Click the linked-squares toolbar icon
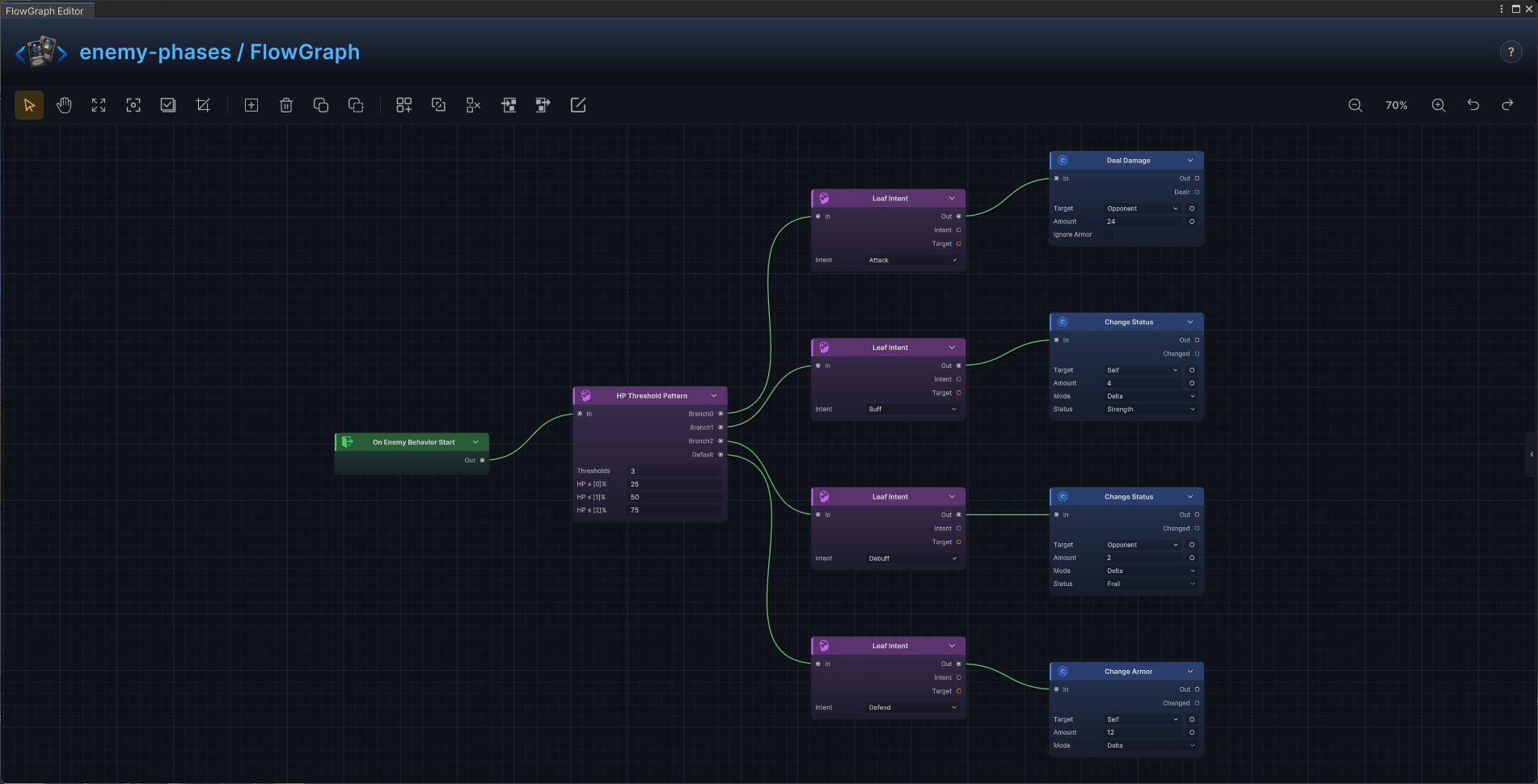 point(439,105)
